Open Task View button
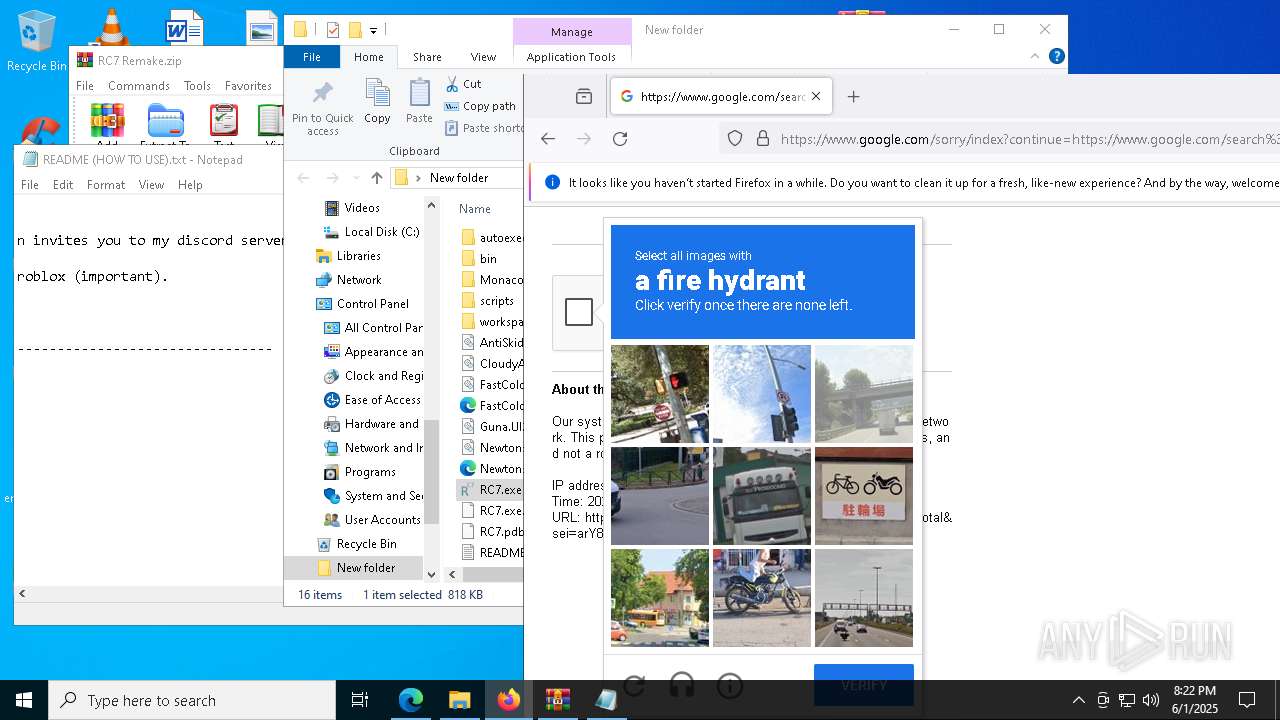The image size is (1280, 720). pos(360,700)
